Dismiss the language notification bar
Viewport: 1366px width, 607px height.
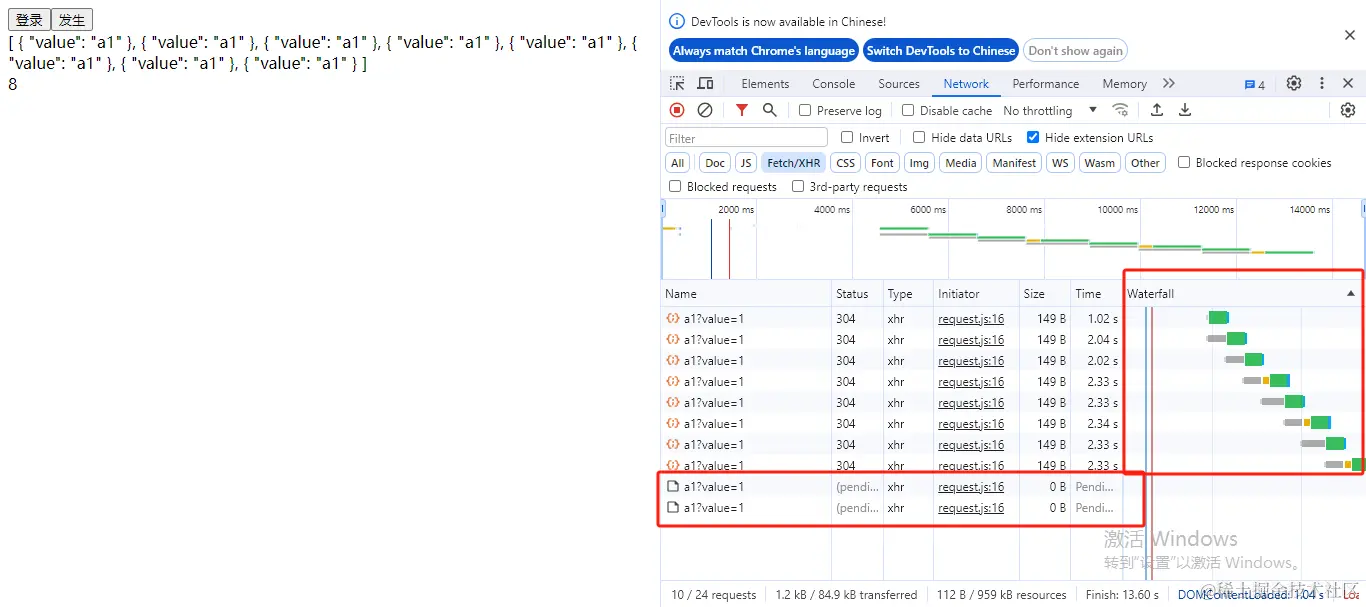pos(1349,35)
